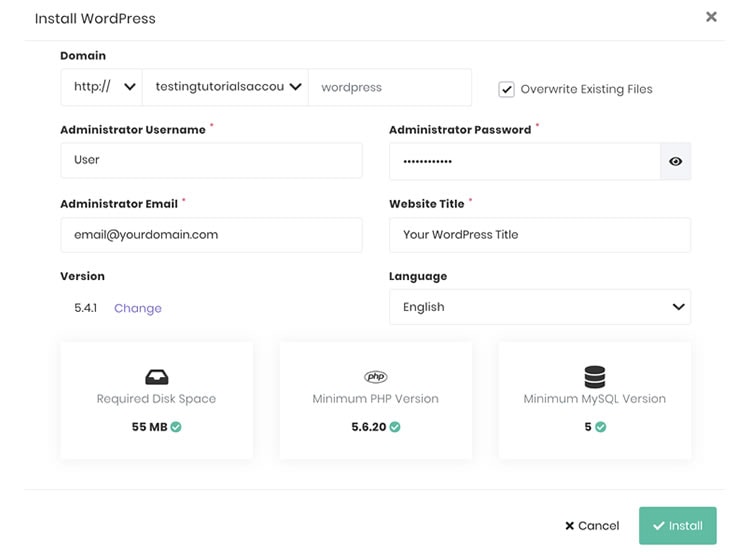Screen dimensions: 750x560
Task: Click the Website Title field
Action: (x=540, y=235)
